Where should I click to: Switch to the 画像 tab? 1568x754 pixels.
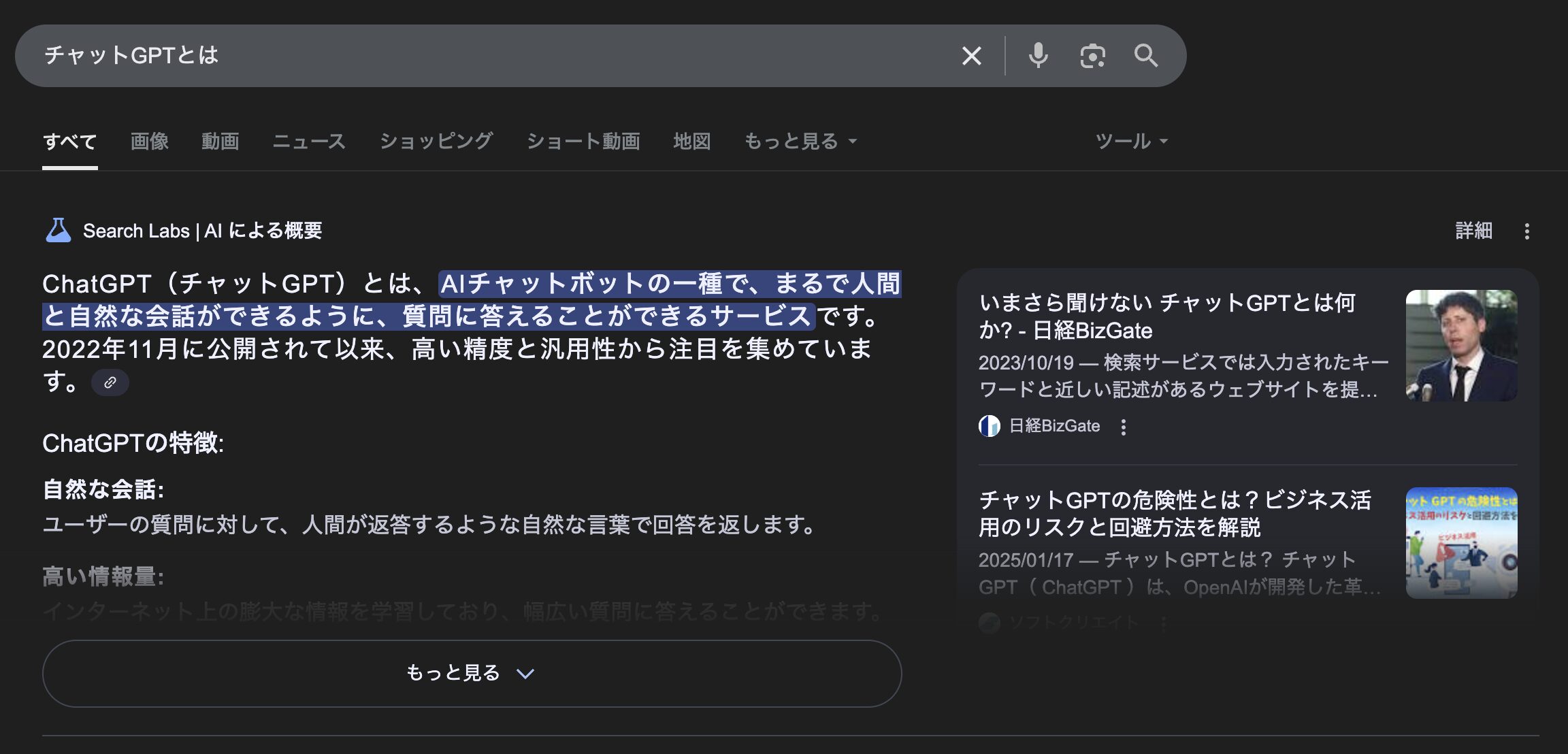point(150,141)
